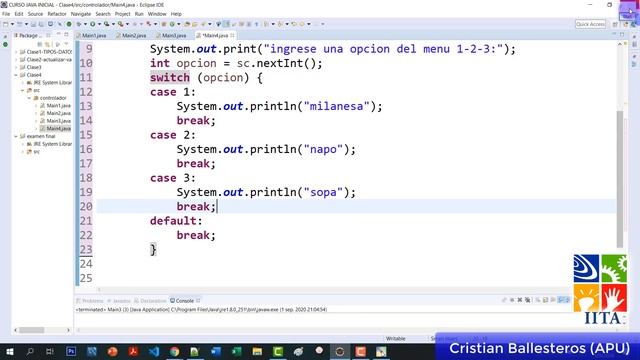Click the Package Explorer horizontal scrollbar
Image resolution: width=640 pixels, height=360 pixels.
[31, 330]
